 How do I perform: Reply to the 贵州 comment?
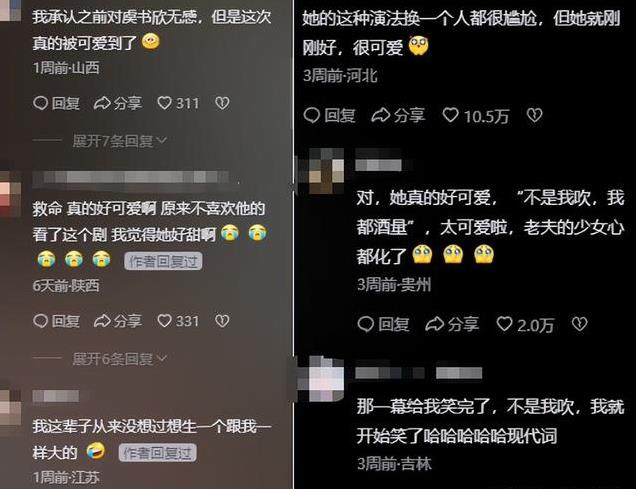point(383,324)
